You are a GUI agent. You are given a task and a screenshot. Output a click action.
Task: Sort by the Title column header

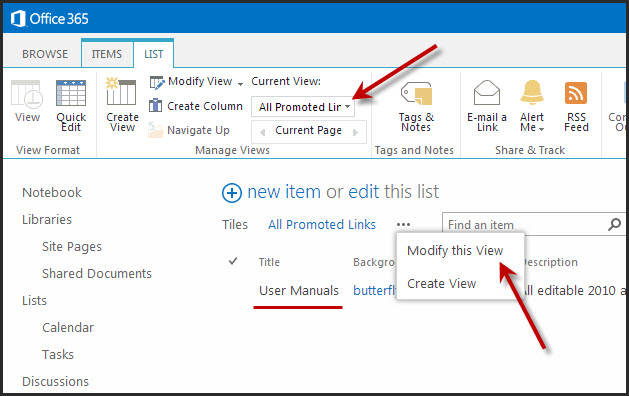pyautogui.click(x=269, y=262)
